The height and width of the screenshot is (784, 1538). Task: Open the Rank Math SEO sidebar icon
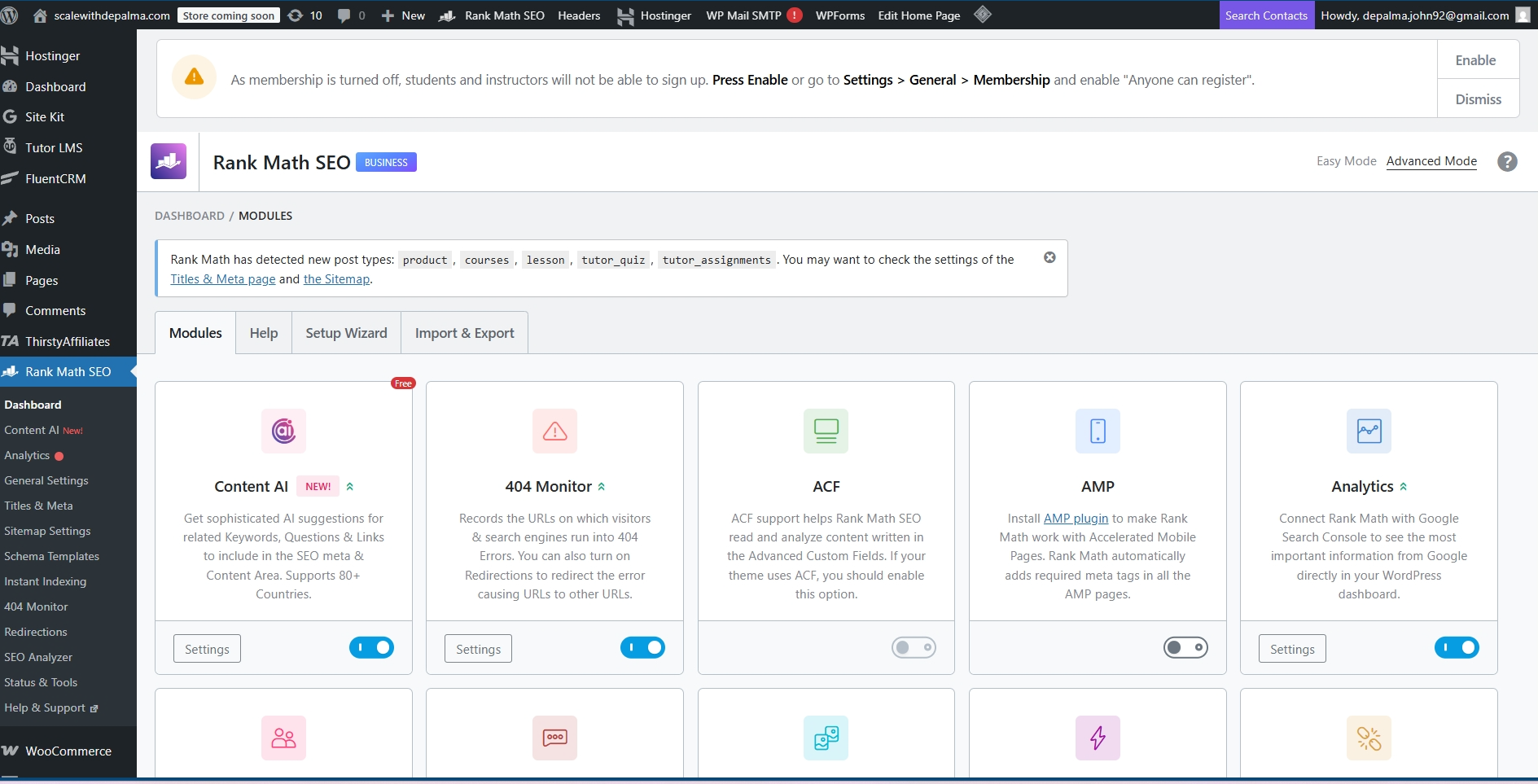10,371
